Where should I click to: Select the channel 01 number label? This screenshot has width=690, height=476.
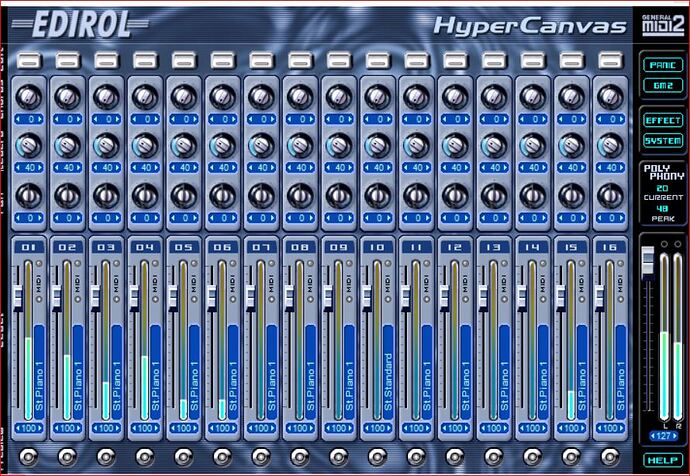(x=29, y=247)
